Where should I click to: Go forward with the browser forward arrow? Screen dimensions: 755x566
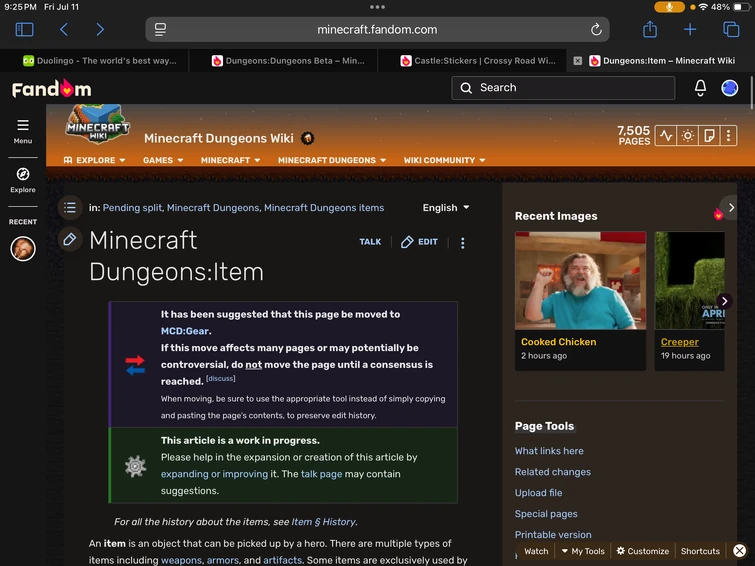100,29
